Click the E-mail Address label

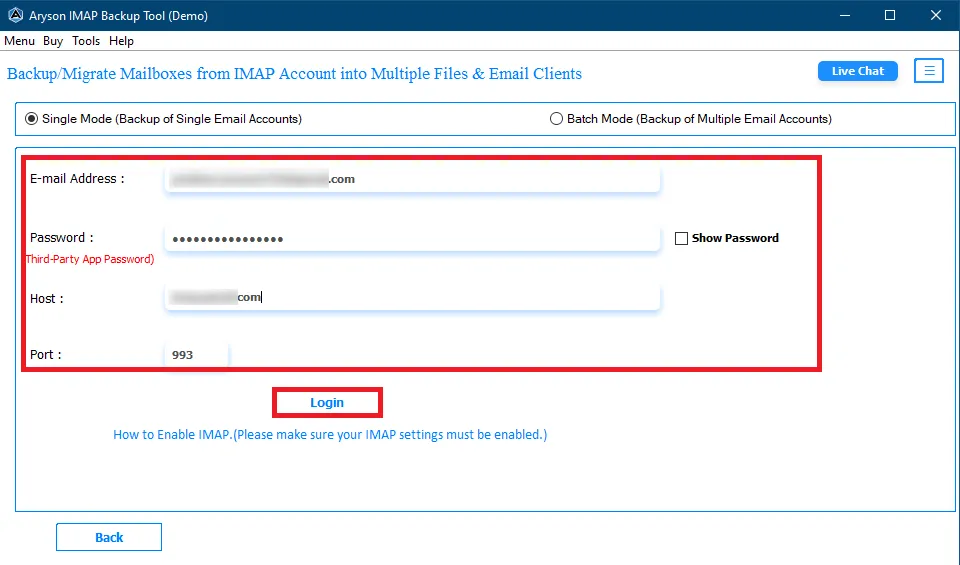(x=77, y=179)
